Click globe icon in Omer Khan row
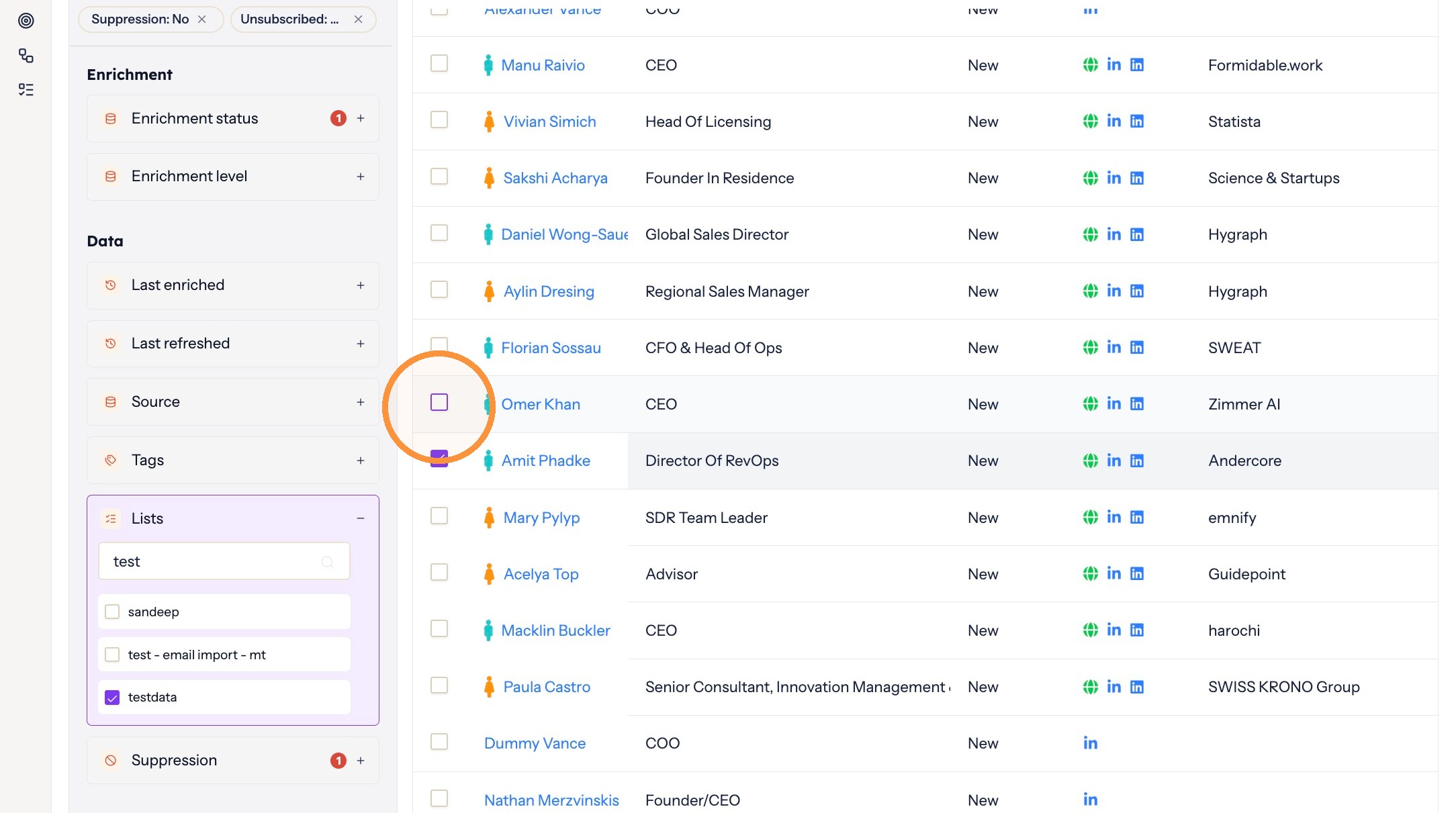 pos(1091,403)
